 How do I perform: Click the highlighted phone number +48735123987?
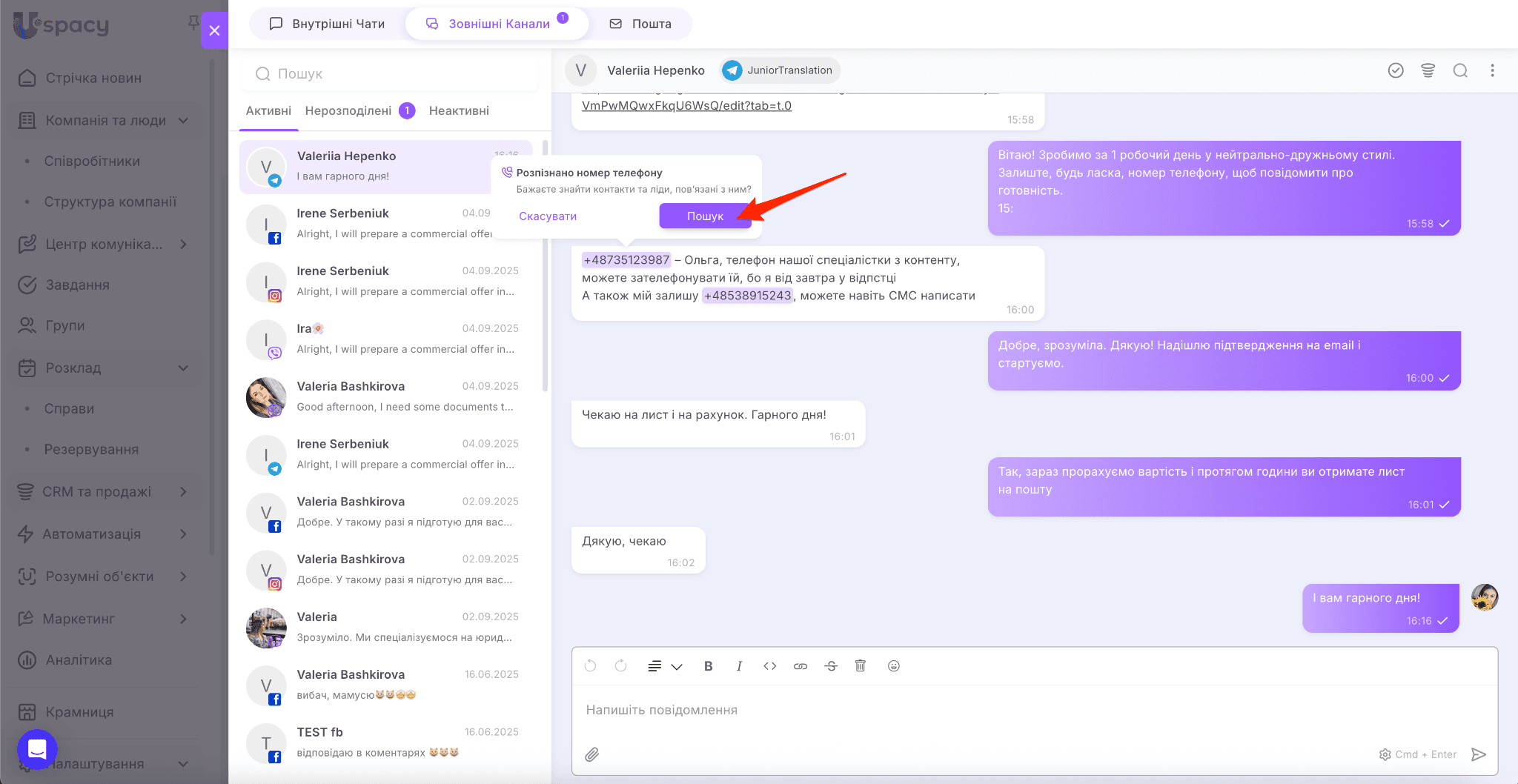pyautogui.click(x=626, y=260)
